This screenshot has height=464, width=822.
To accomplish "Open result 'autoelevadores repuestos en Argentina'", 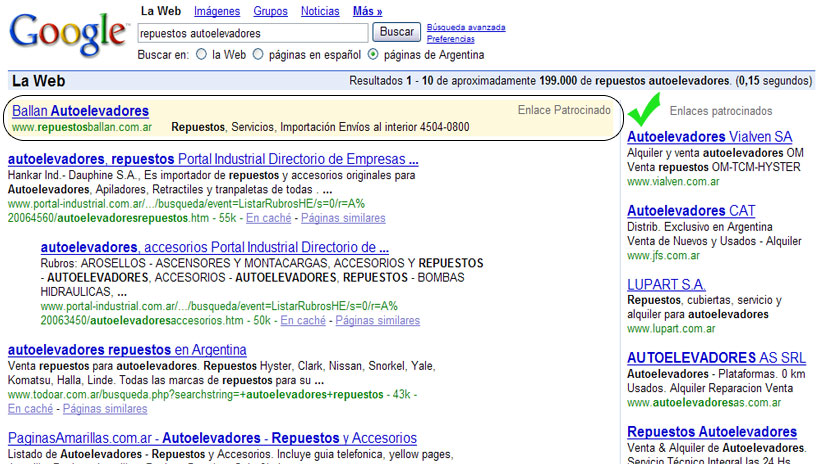I will 127,350.
